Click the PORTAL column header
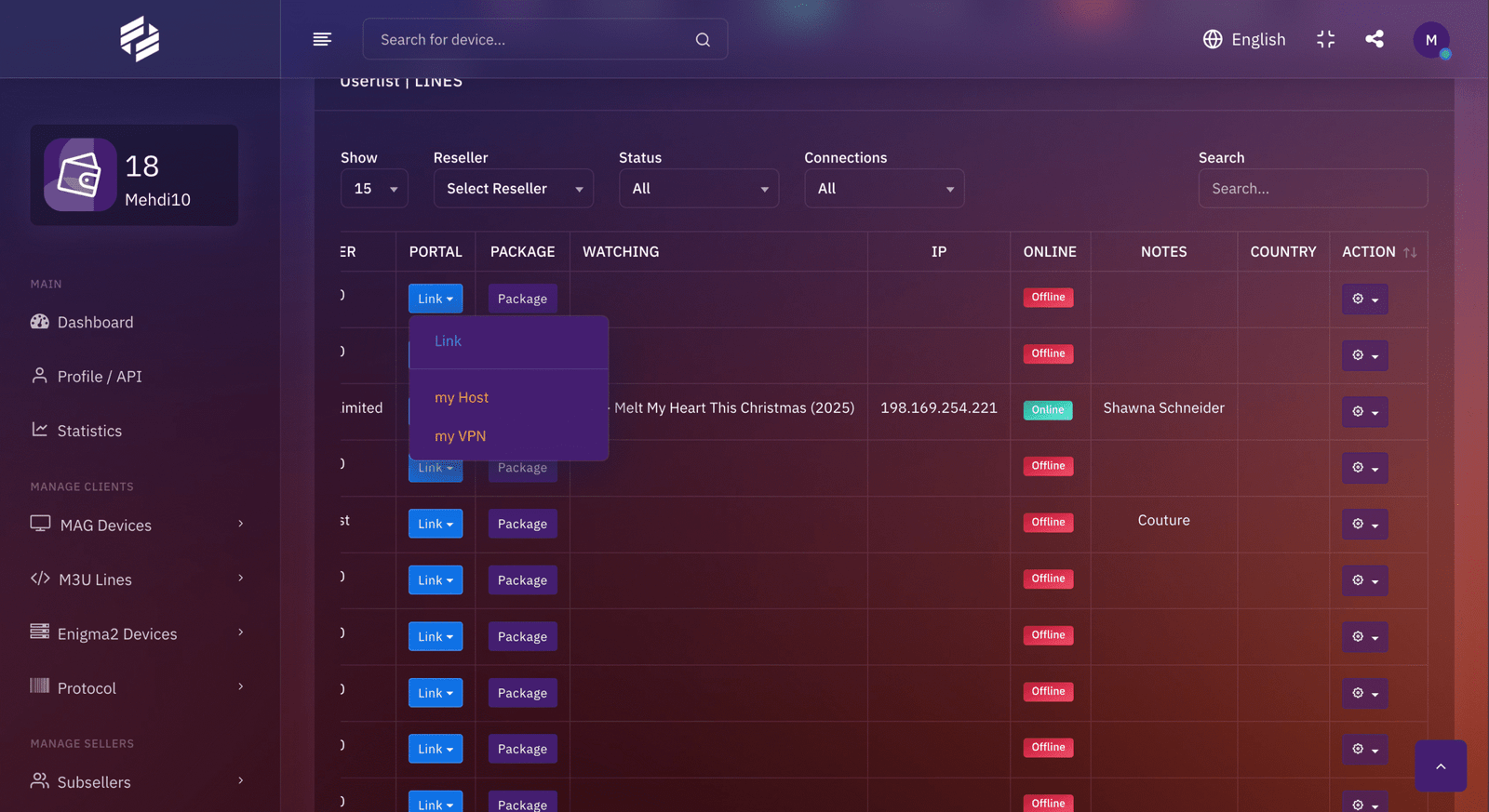Screen dimensions: 1489x812 click(436, 252)
